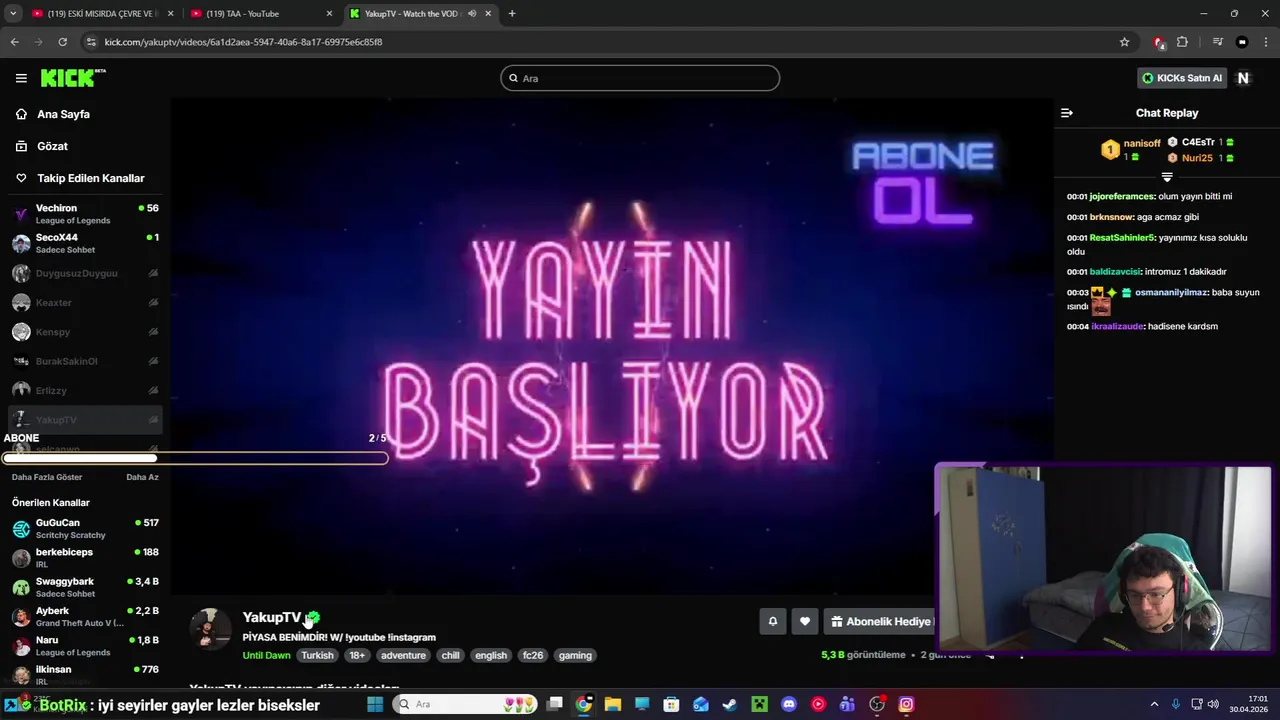The height and width of the screenshot is (720, 1280).
Task: Open the YakupTV channel name link
Action: (272, 617)
